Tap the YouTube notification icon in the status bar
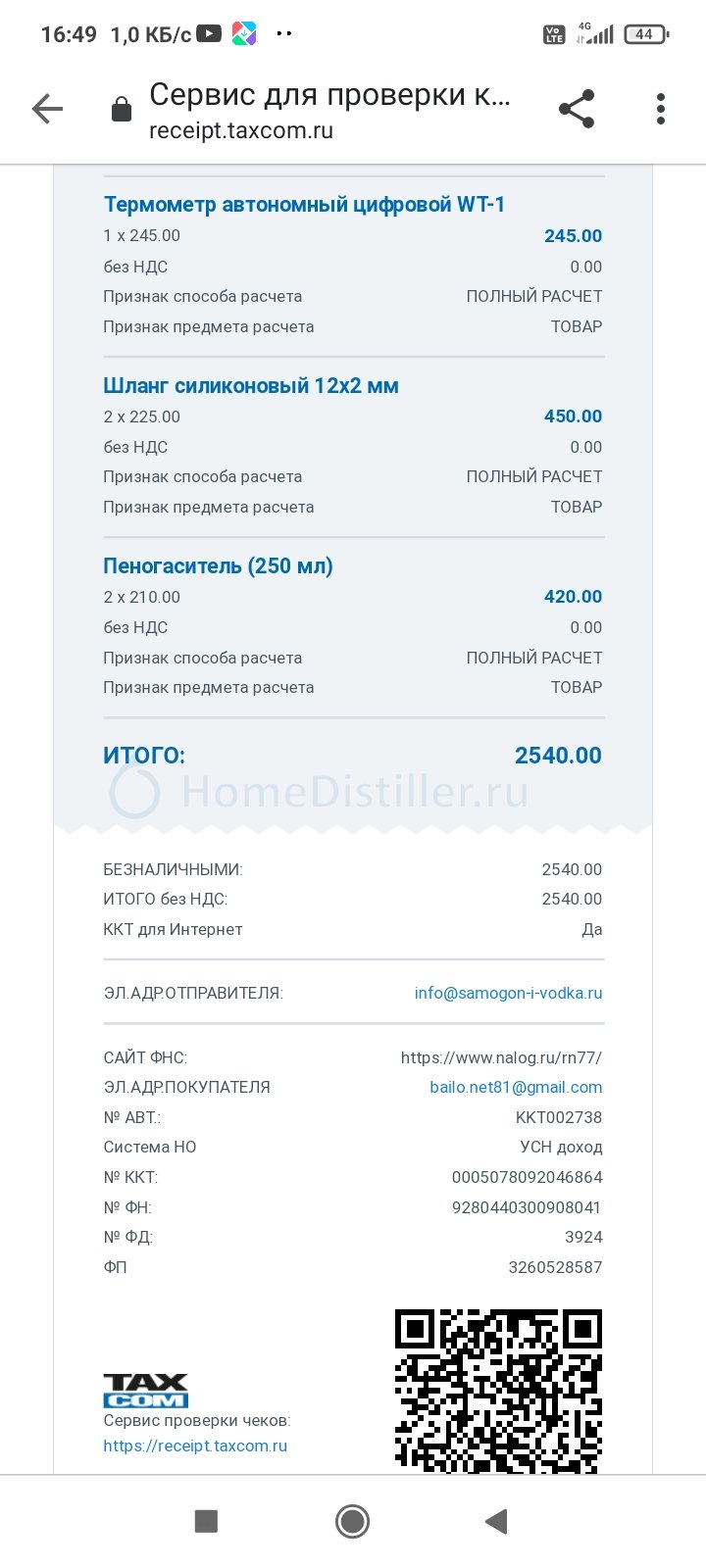The height and width of the screenshot is (1568, 706). click(x=209, y=33)
